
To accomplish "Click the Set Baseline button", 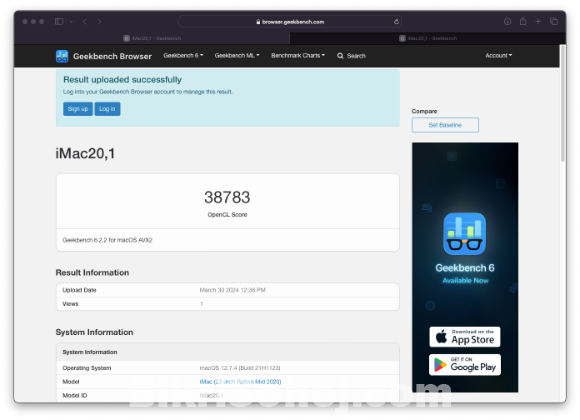I will click(445, 125).
